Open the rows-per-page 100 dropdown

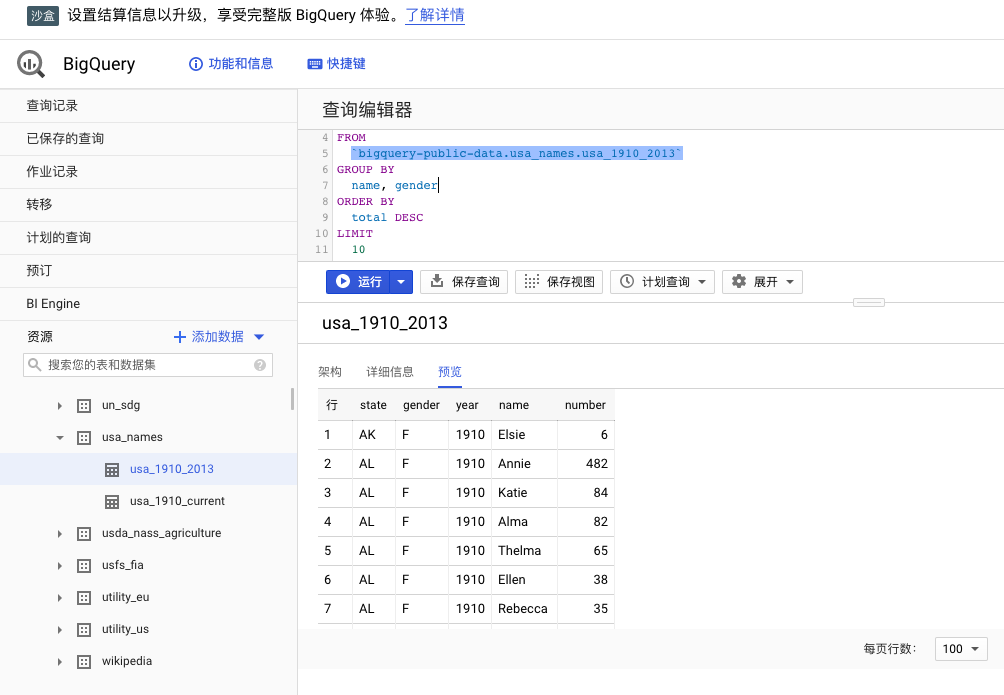[961, 649]
